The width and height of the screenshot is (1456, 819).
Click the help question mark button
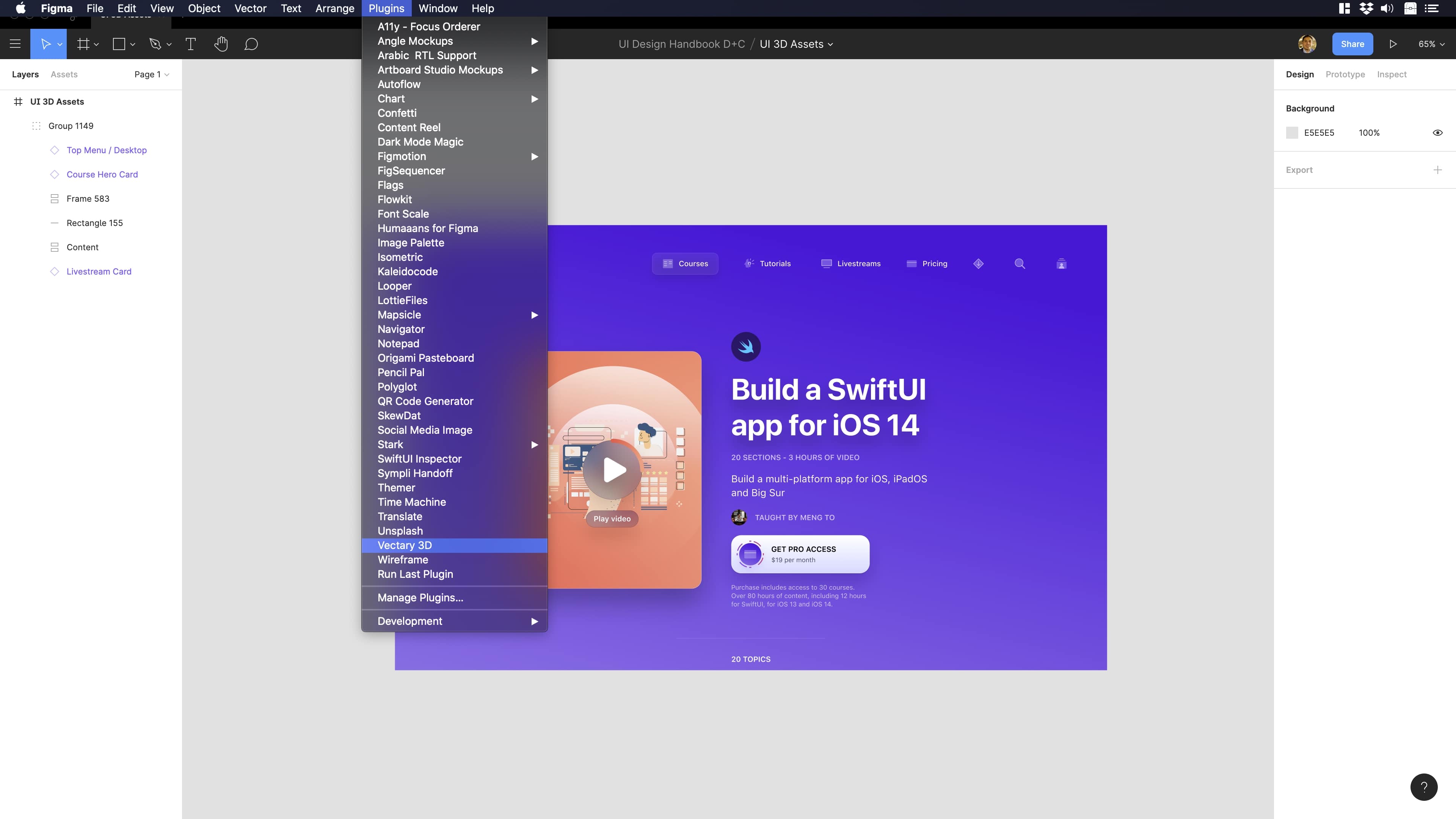1424,787
